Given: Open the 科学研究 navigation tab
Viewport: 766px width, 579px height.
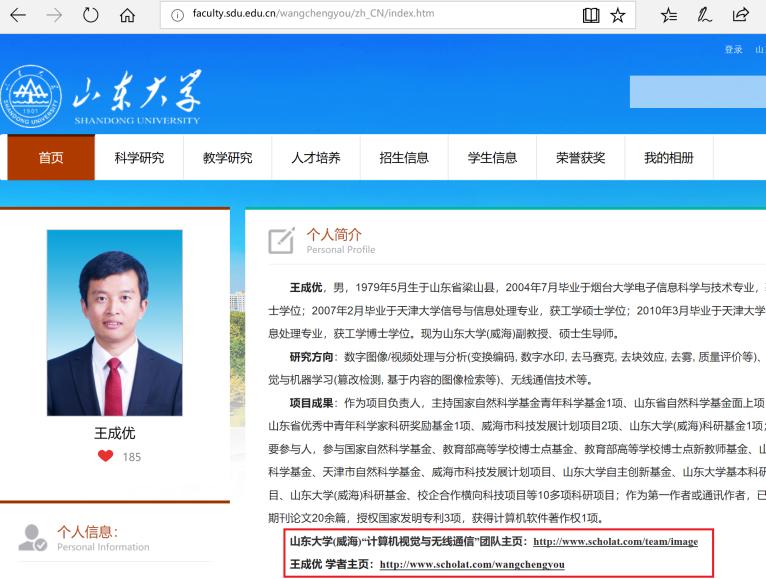Looking at the screenshot, I should click(139, 157).
